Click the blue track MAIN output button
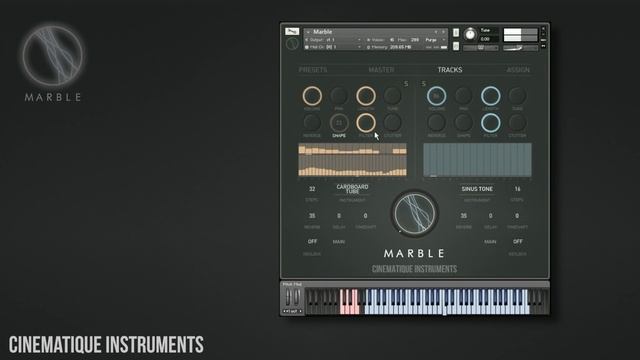 [x=490, y=242]
